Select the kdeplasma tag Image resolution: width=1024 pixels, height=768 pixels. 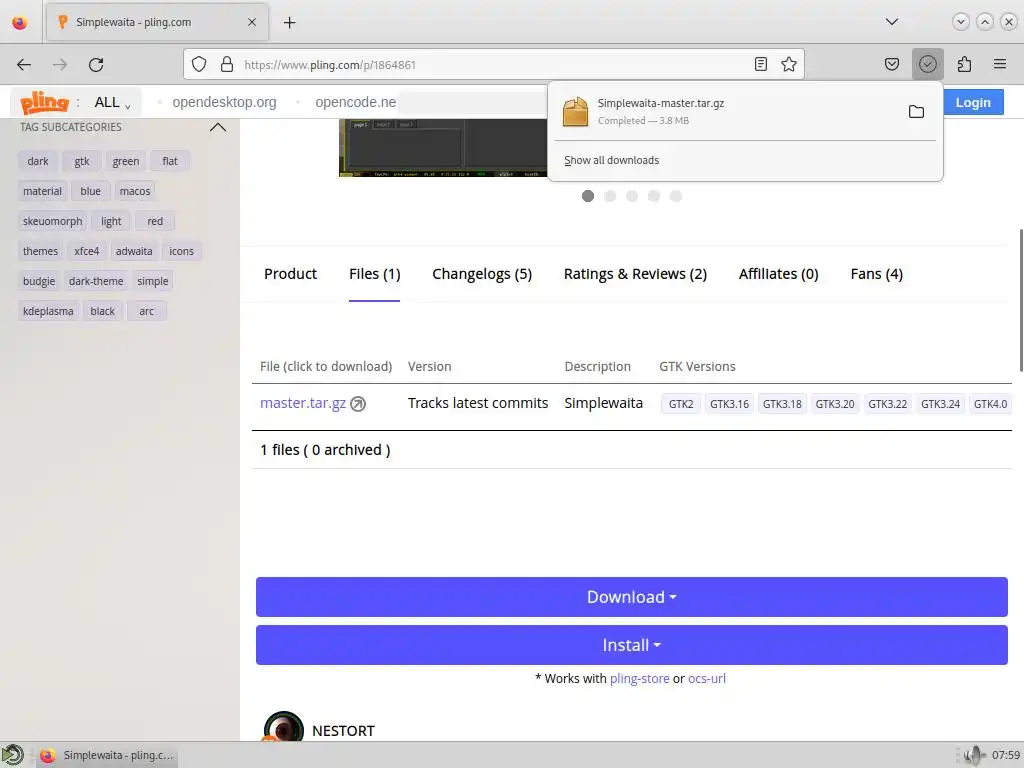pyautogui.click(x=48, y=312)
